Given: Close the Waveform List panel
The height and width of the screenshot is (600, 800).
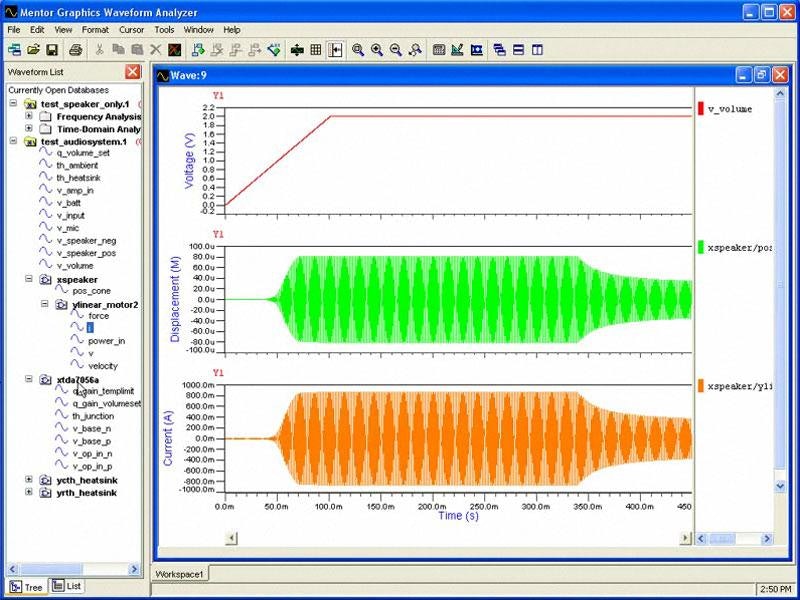Looking at the screenshot, I should pos(133,71).
